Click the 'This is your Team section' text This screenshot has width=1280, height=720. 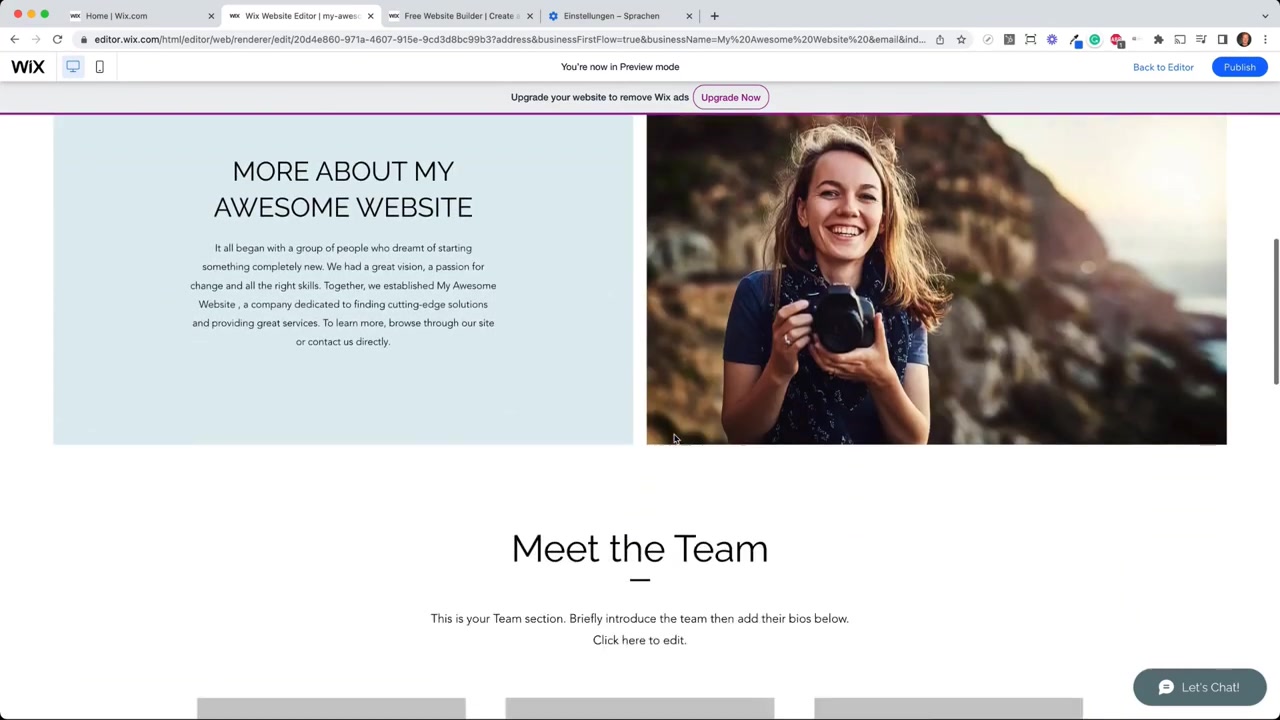tap(640, 629)
